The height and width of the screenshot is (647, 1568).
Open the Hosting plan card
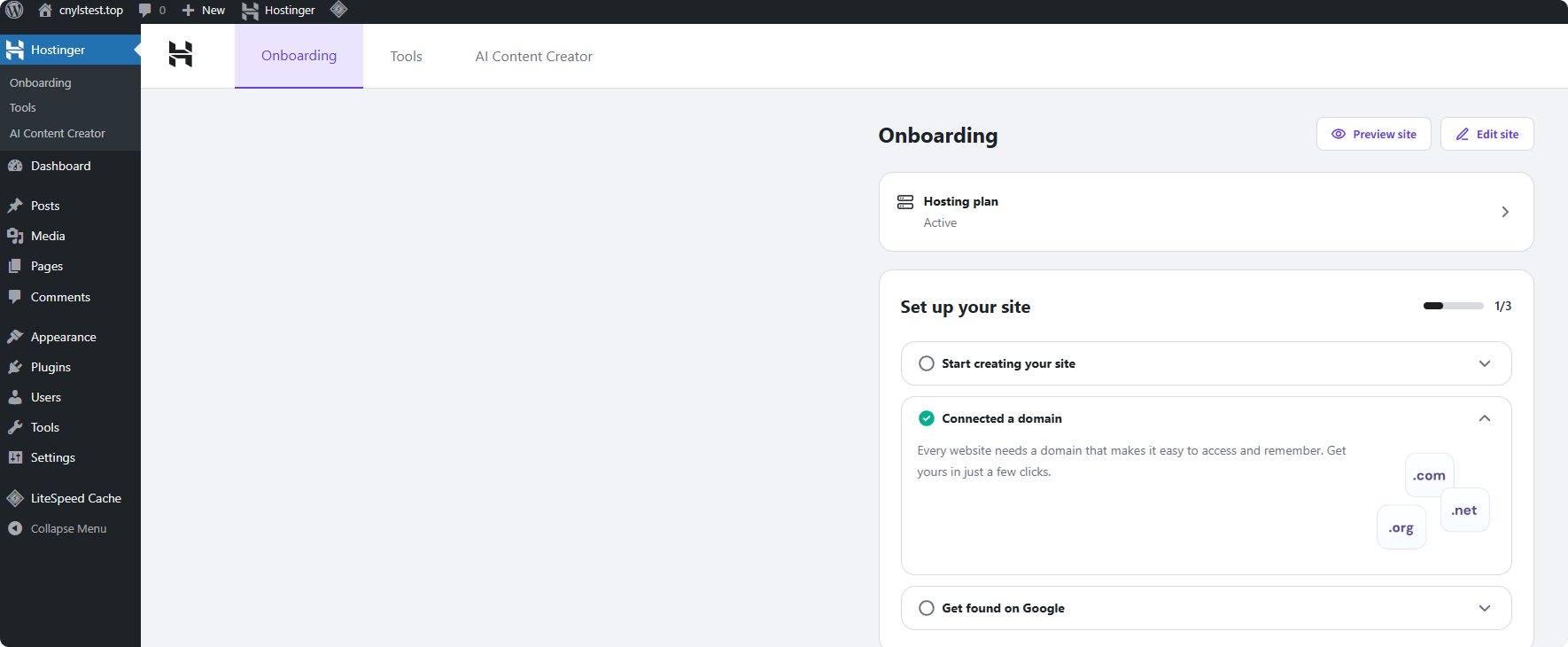1205,212
